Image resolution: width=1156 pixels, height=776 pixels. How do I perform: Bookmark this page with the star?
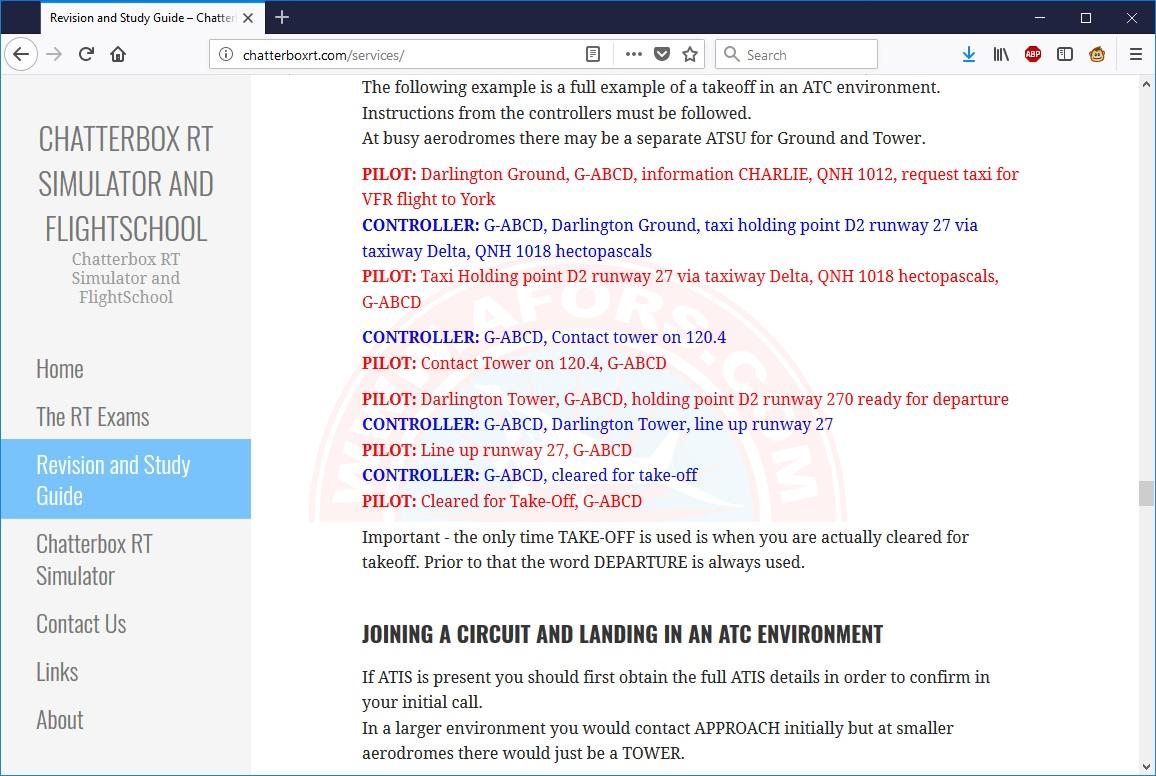click(x=690, y=54)
